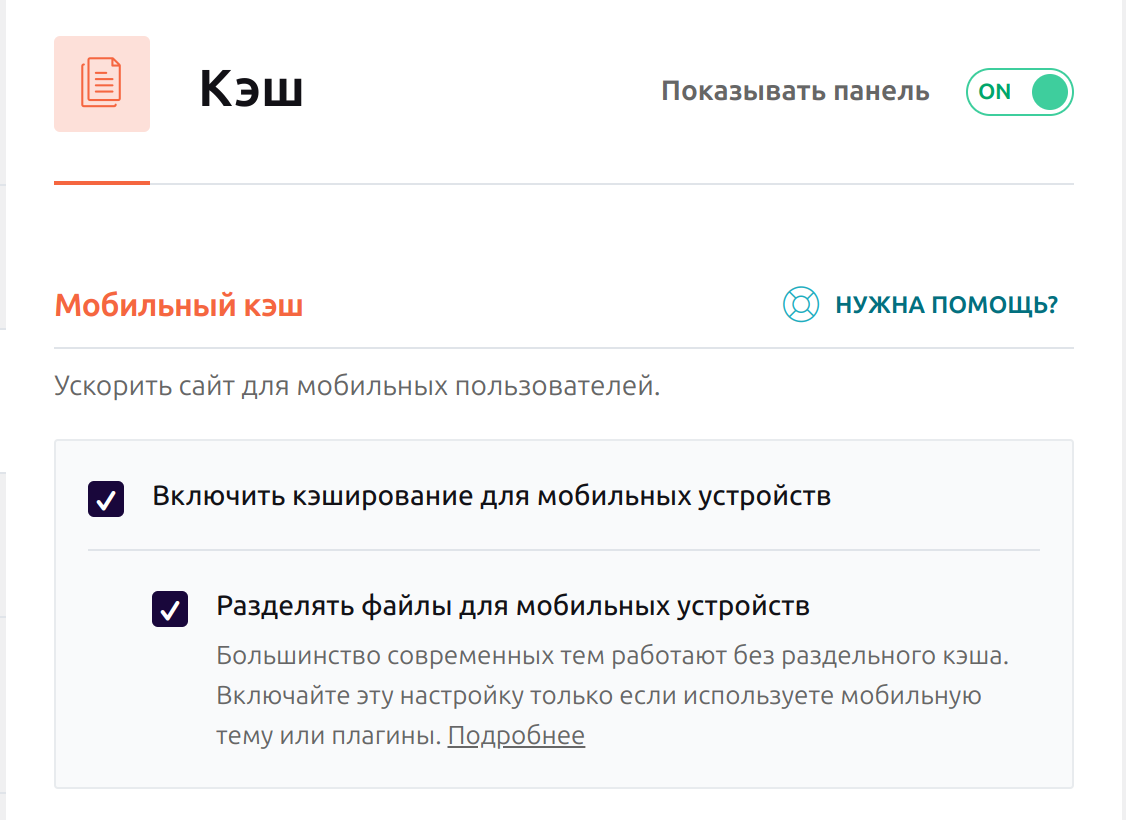Click the lifebuoy help icon

[x=800, y=305]
